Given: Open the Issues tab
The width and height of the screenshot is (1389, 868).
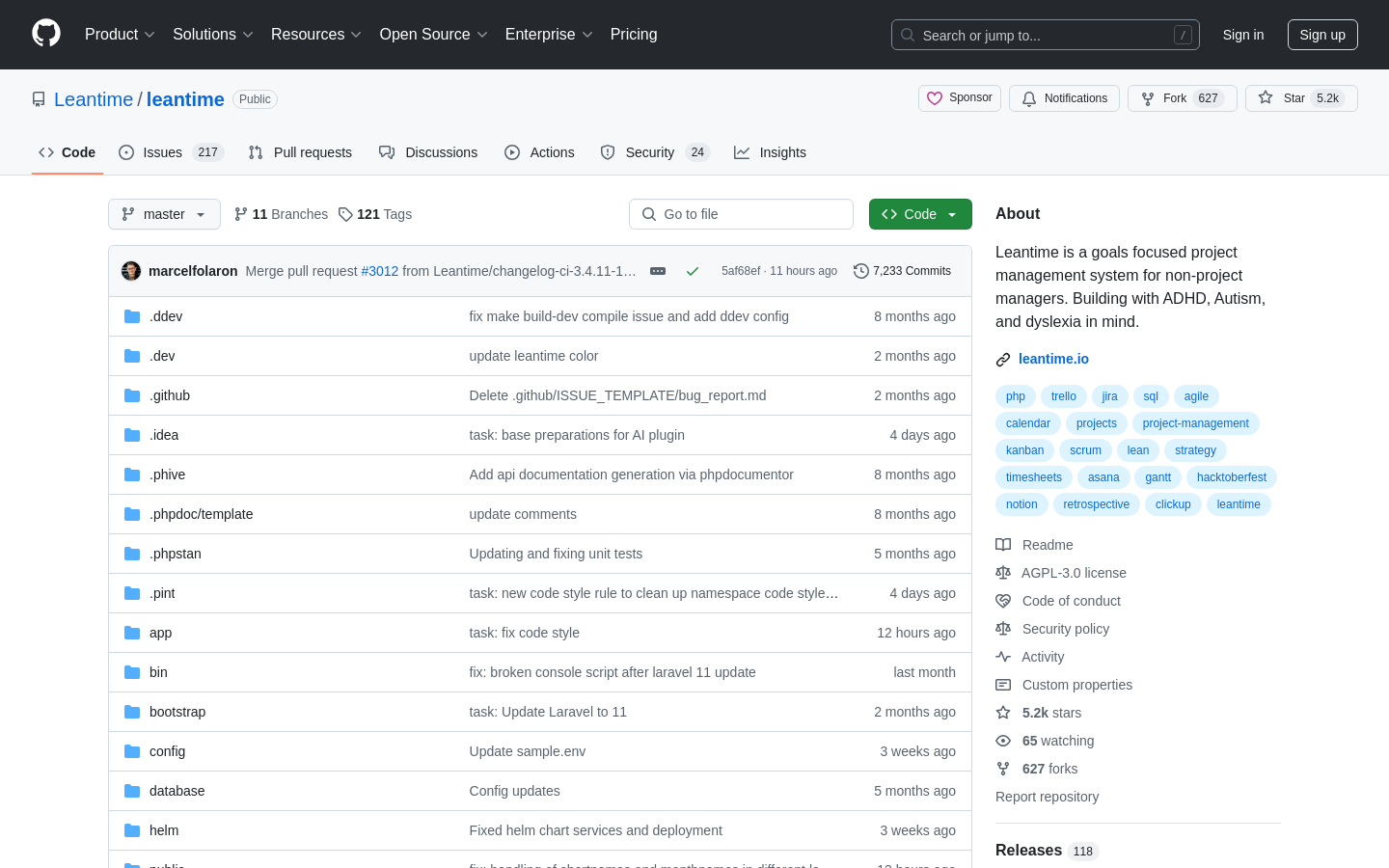Looking at the screenshot, I should click(172, 152).
